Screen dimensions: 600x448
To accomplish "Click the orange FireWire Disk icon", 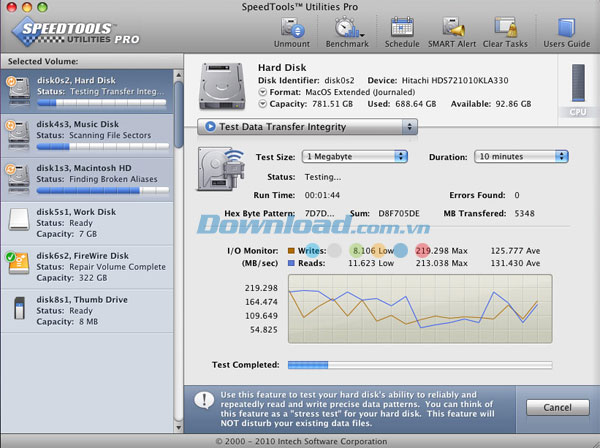I will click(x=18, y=263).
